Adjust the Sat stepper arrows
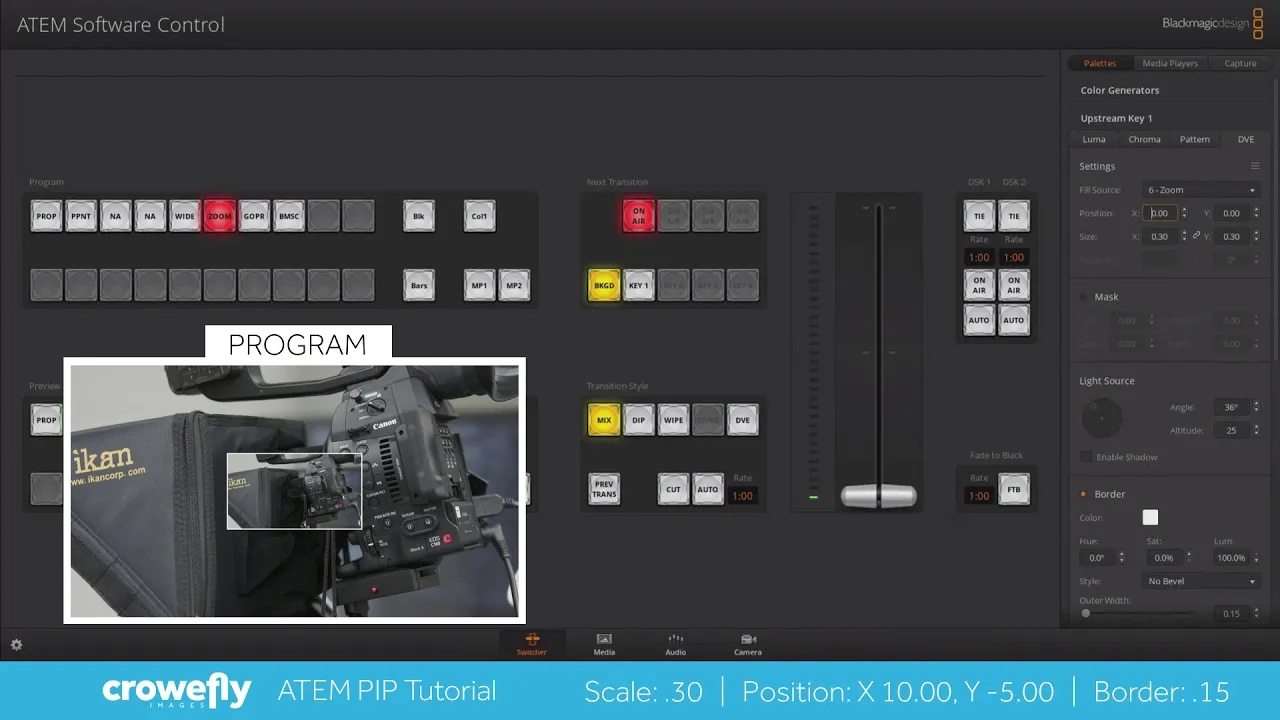Viewport: 1280px width, 720px height. click(x=1190, y=558)
